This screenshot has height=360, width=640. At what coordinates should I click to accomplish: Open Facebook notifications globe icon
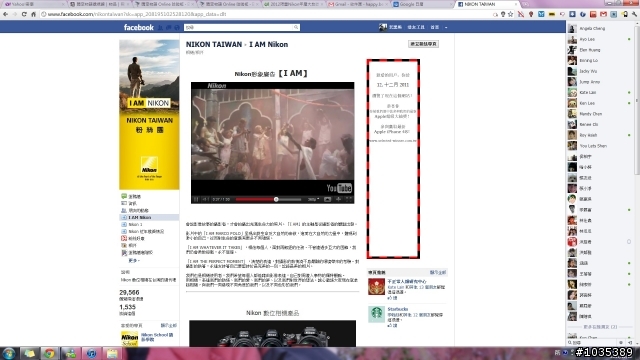pyautogui.click(x=177, y=28)
